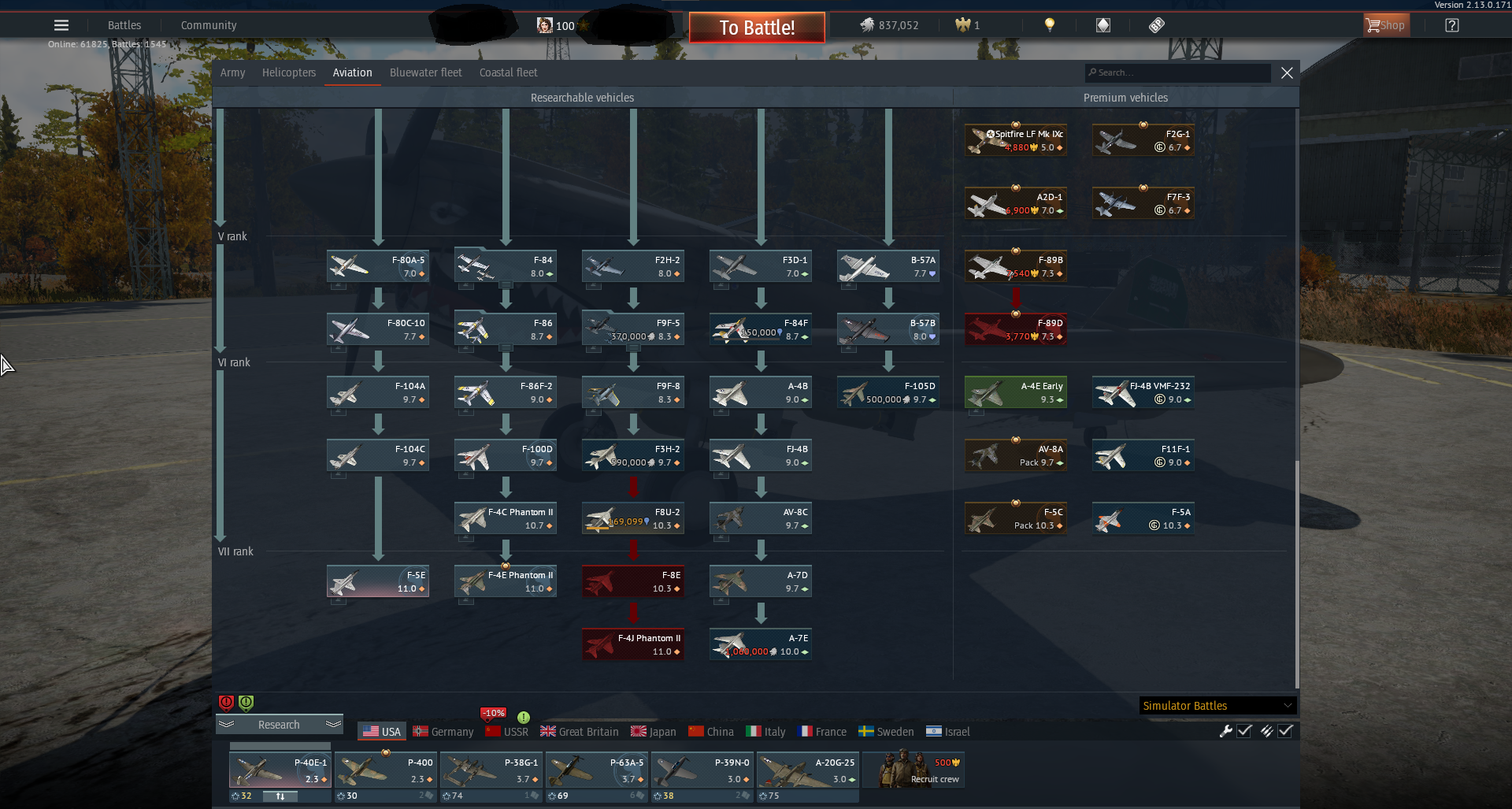Toggle the swap arrows under P-40E-1
This screenshot has width=1512, height=809.
click(280, 796)
